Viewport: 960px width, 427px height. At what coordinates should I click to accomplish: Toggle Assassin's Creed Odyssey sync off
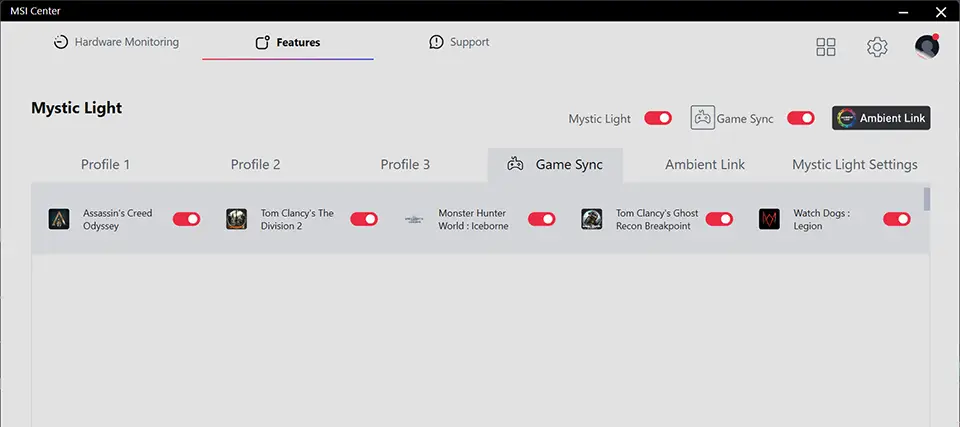point(187,219)
